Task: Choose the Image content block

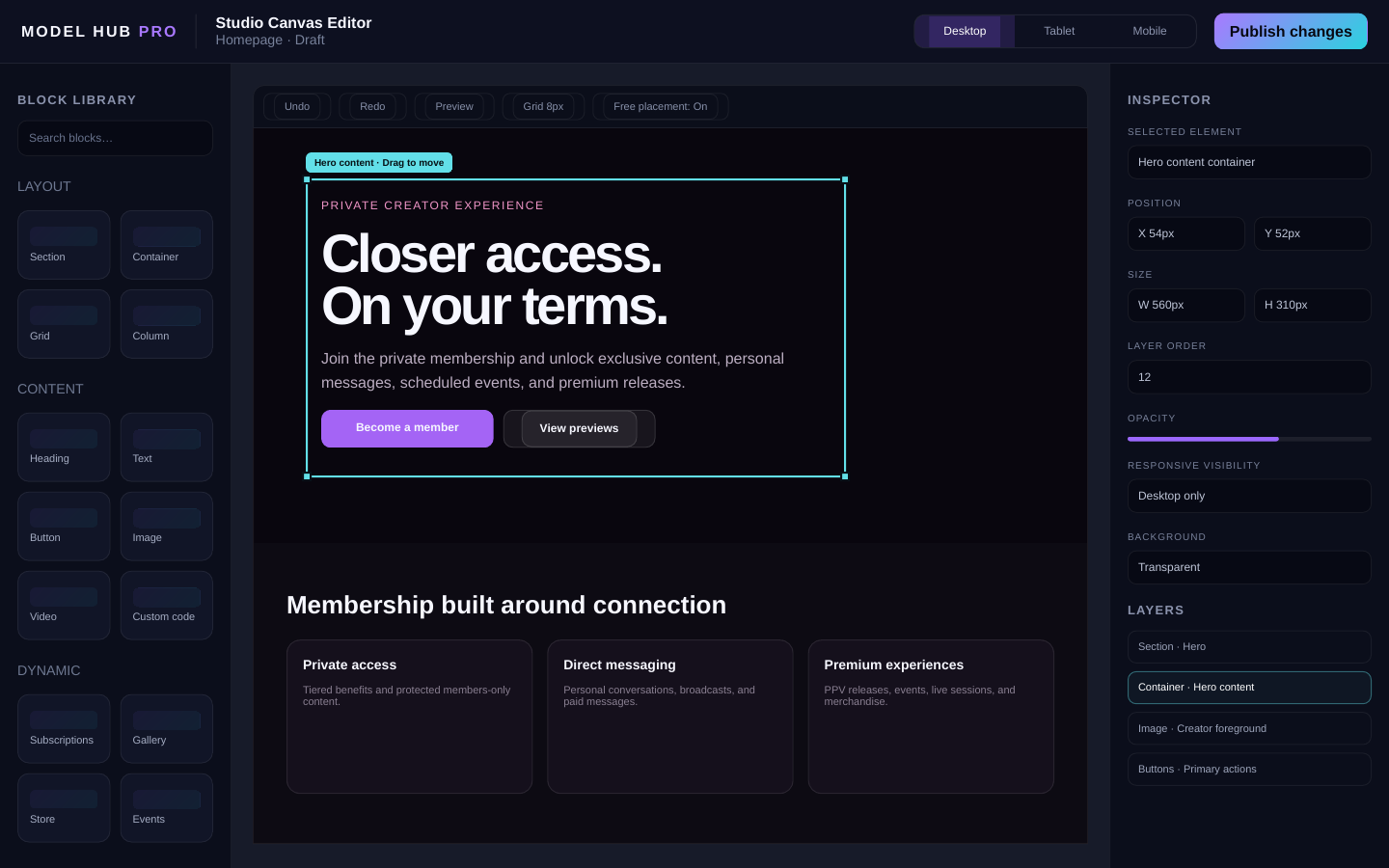Action: click(167, 527)
